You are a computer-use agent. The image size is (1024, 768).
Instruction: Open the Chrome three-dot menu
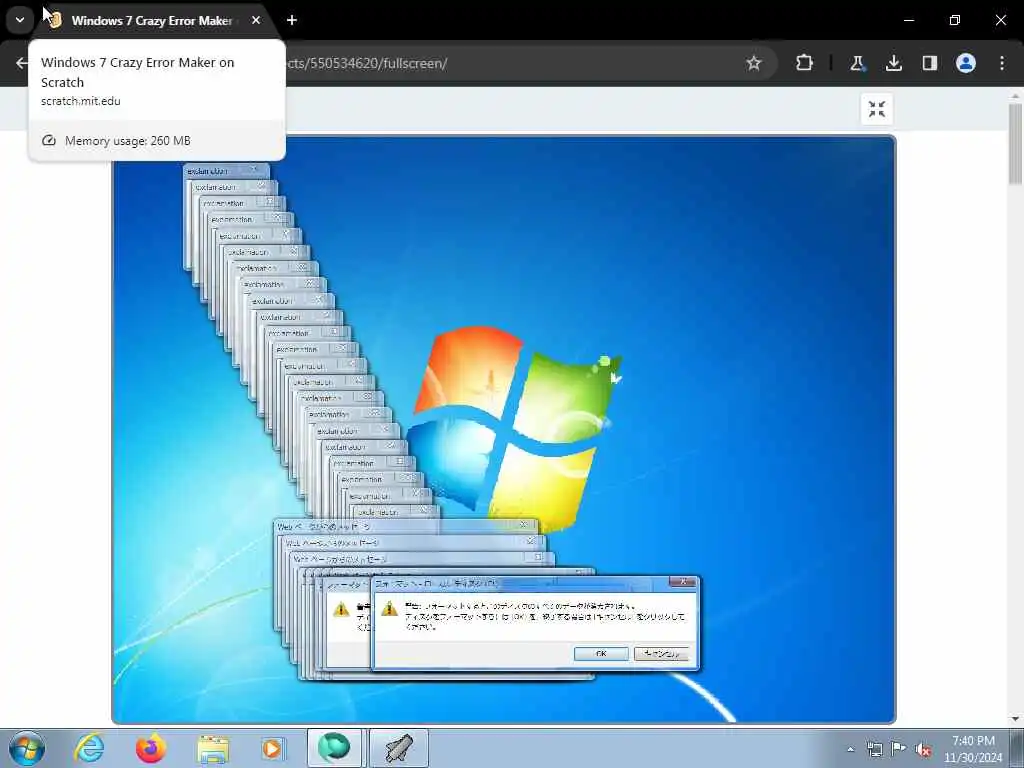pos(1002,63)
